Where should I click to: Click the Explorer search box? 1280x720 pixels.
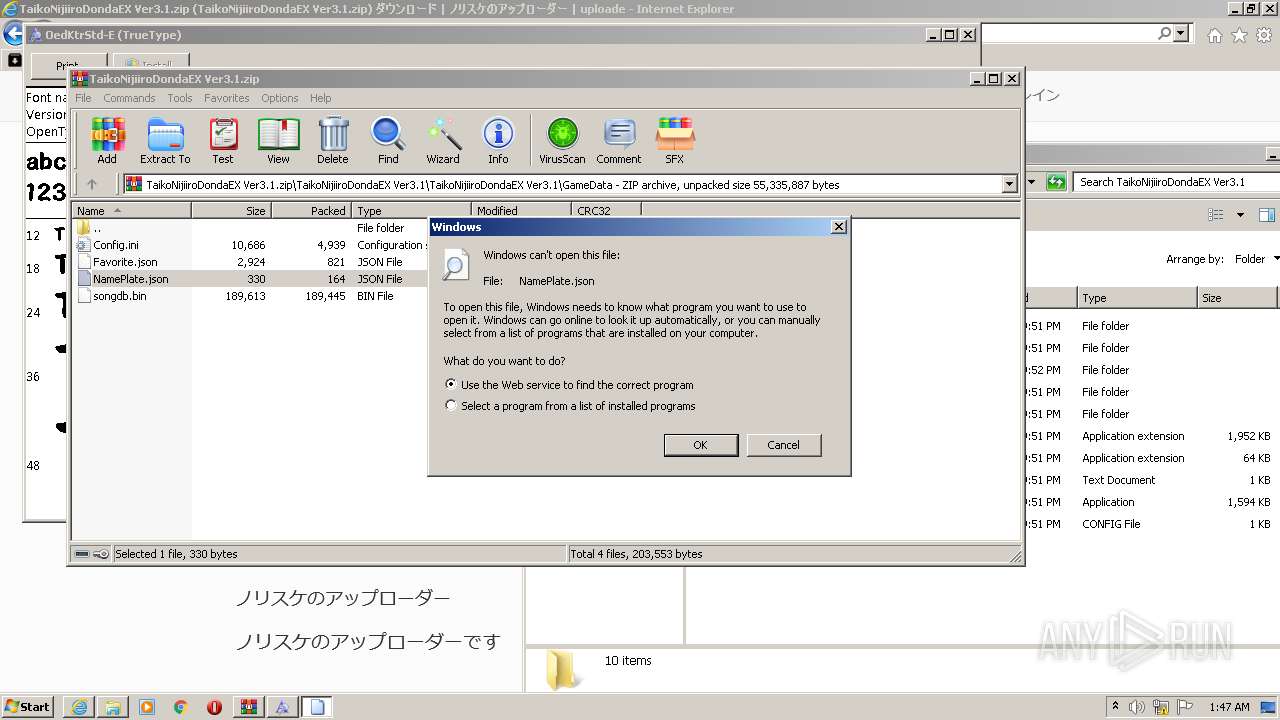click(x=1175, y=182)
